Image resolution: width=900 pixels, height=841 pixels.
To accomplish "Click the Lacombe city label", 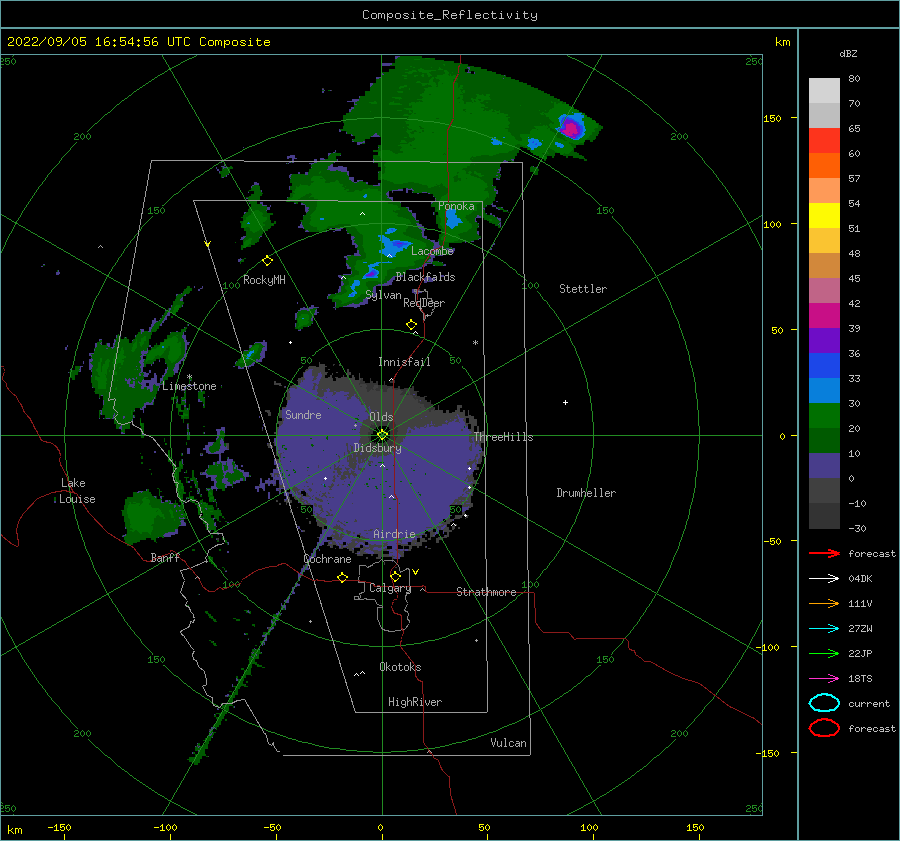I will [x=432, y=251].
